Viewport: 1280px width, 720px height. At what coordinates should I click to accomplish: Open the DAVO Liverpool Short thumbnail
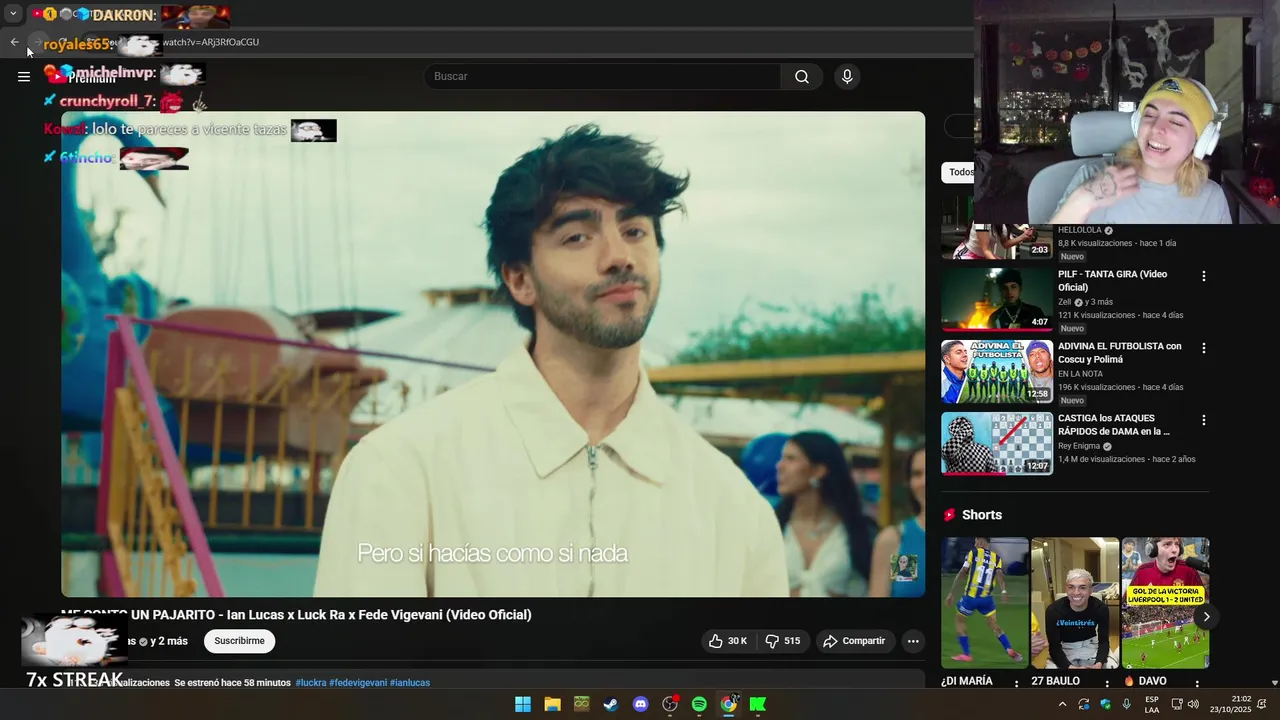pos(1165,603)
